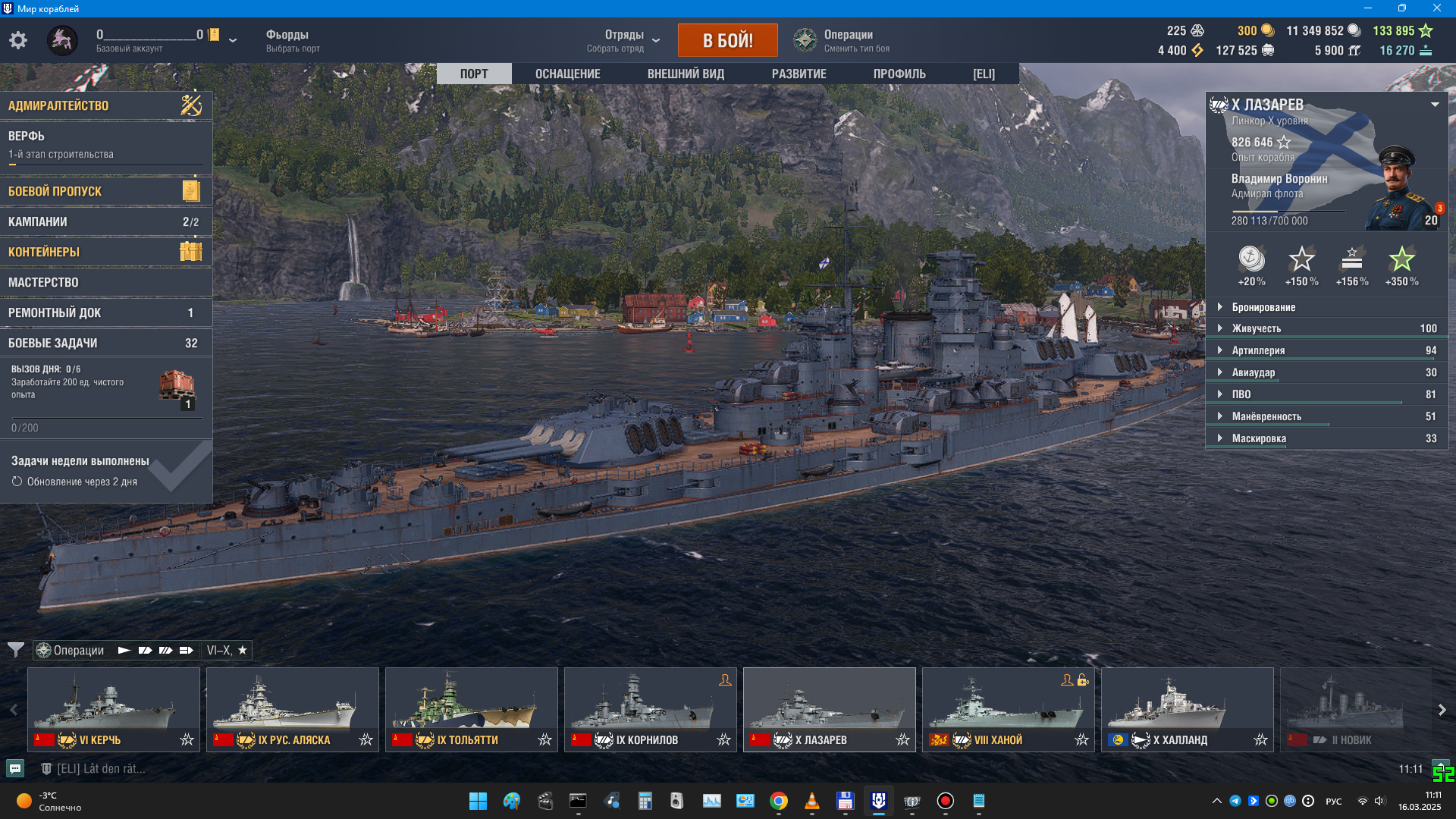This screenshot has width=1456, height=819.
Task: Toggle primary star on IX Тольятти
Action: (x=545, y=739)
